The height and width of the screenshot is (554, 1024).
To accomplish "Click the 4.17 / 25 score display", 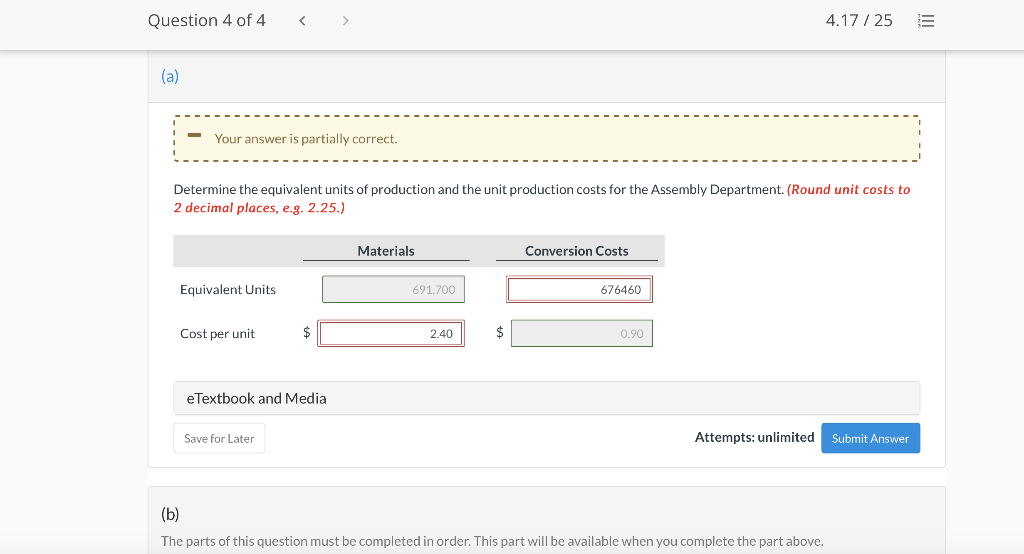I will click(x=859, y=21).
